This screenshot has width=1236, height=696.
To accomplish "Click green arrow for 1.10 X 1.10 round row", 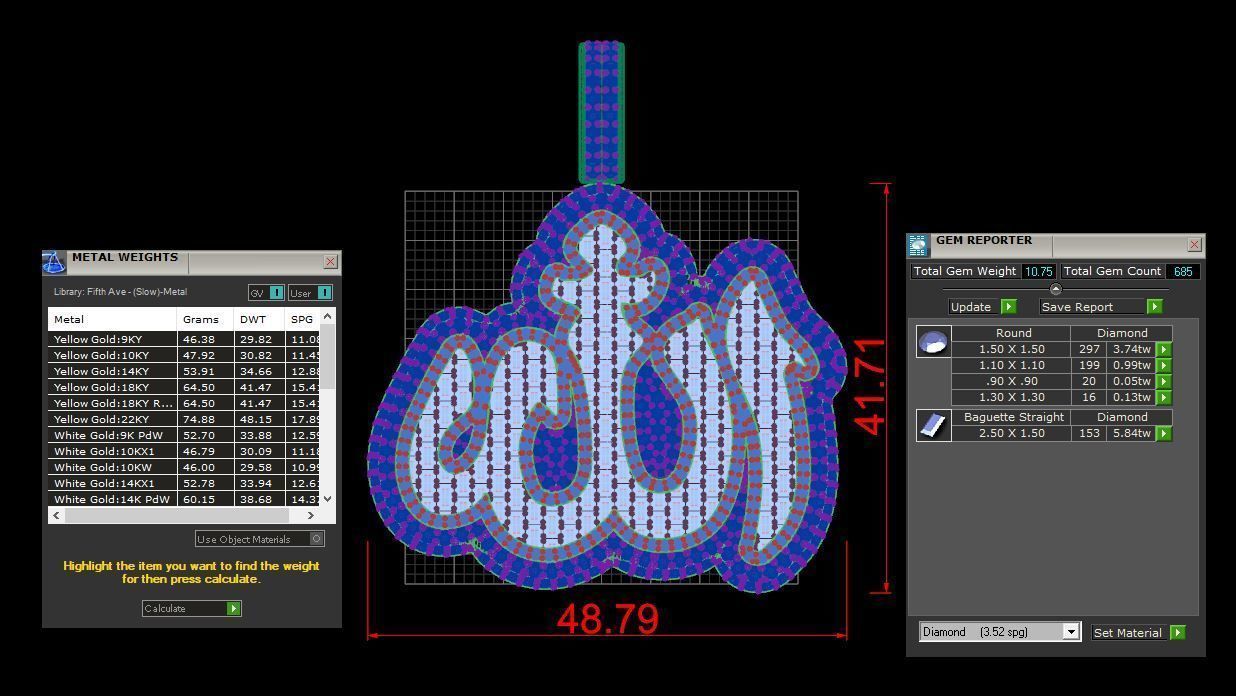I will pyautogui.click(x=1164, y=365).
